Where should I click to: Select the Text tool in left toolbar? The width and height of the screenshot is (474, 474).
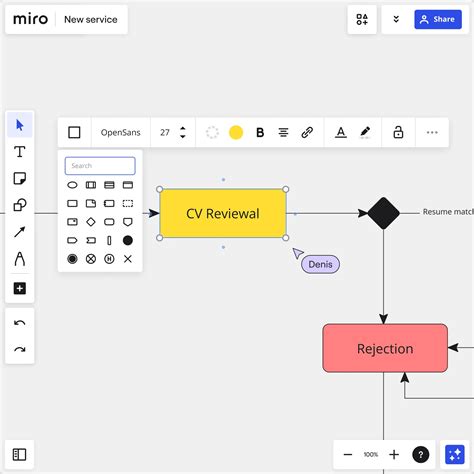coord(20,152)
